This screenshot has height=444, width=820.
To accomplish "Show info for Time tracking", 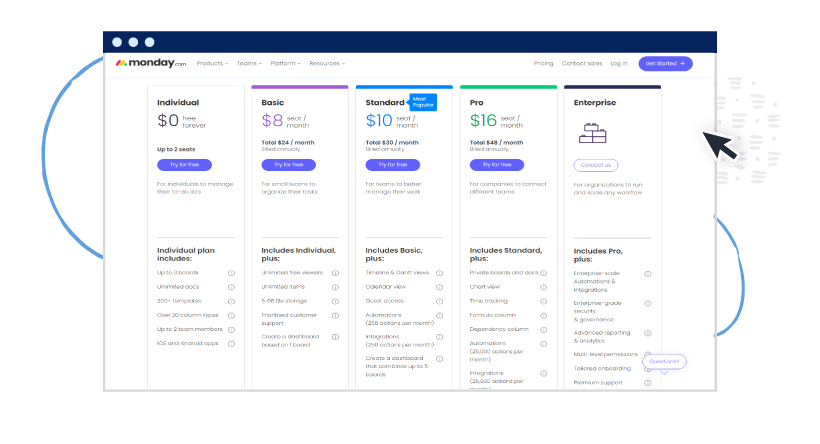I will (543, 301).
